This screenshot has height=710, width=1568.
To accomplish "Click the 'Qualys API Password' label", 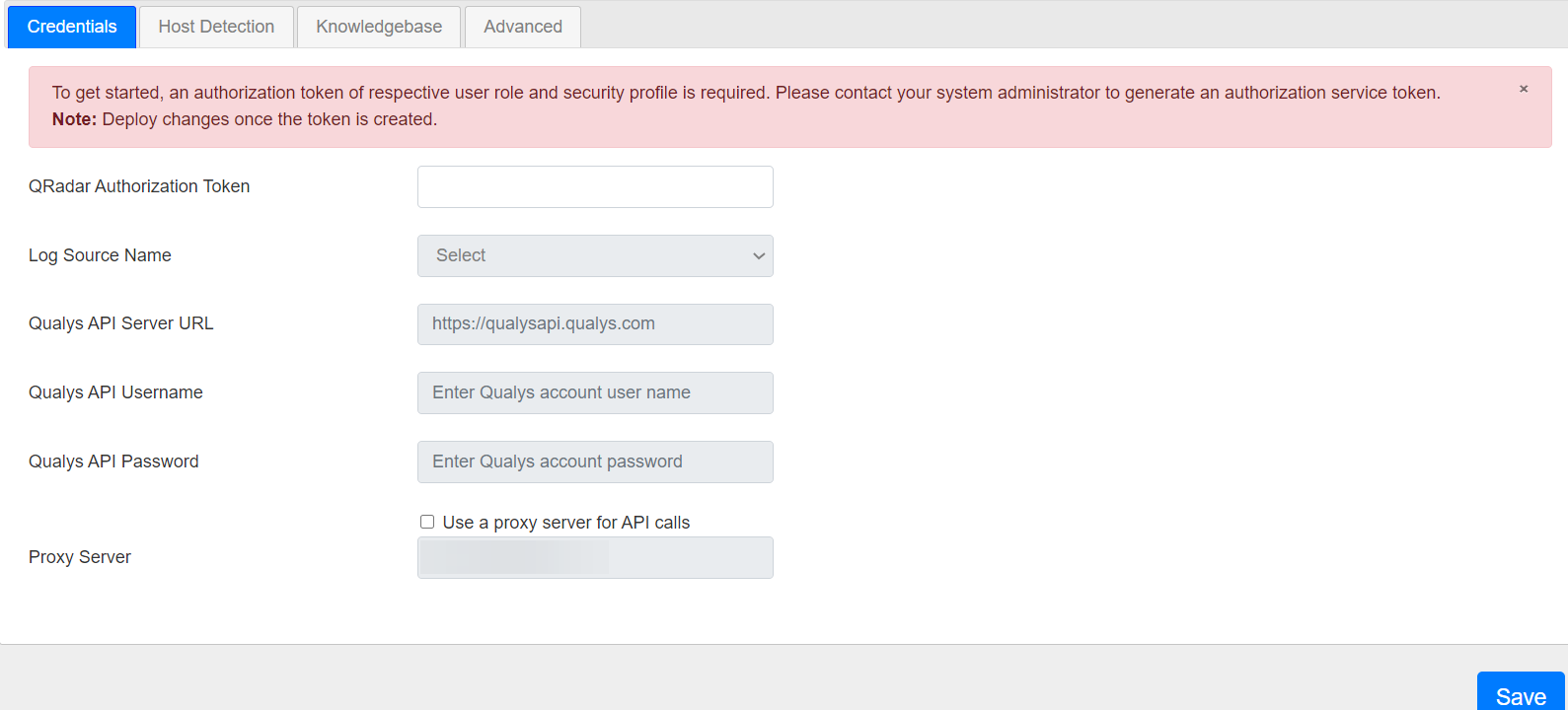I will tap(113, 461).
